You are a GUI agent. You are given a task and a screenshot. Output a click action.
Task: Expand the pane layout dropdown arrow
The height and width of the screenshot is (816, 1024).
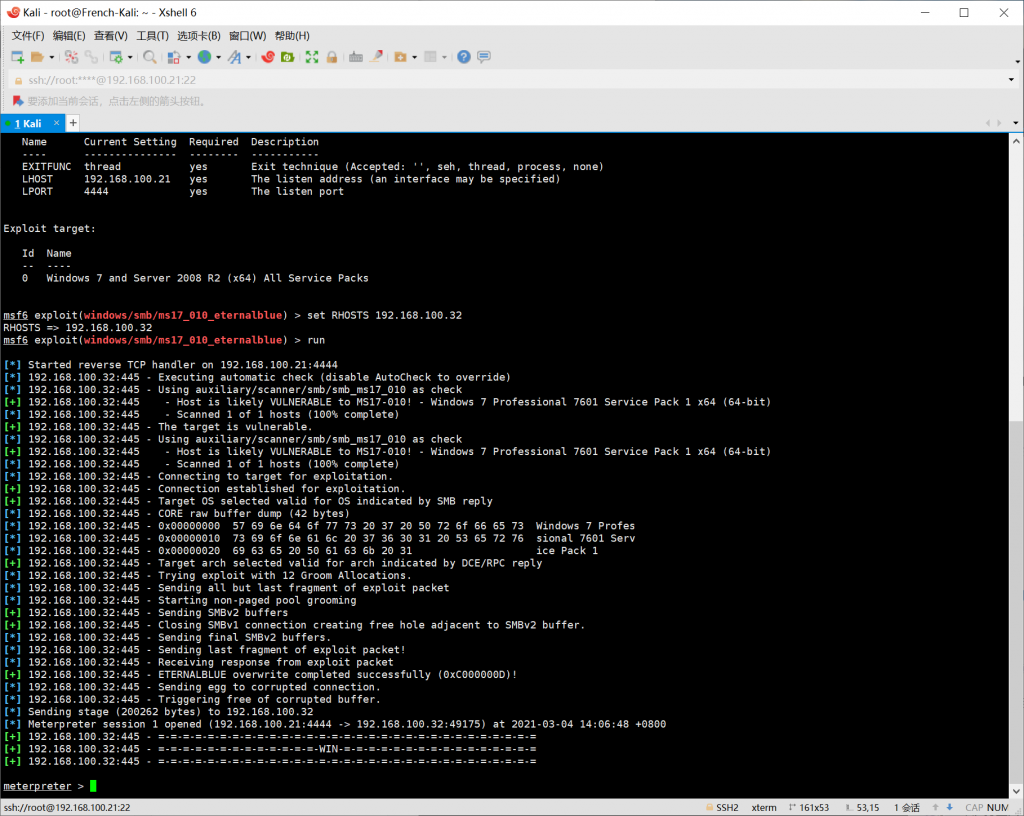coord(444,57)
